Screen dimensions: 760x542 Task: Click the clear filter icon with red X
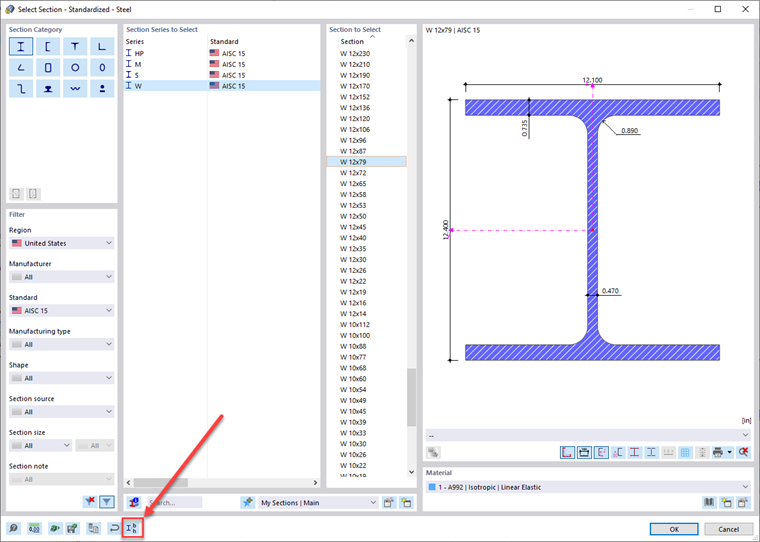(90, 501)
